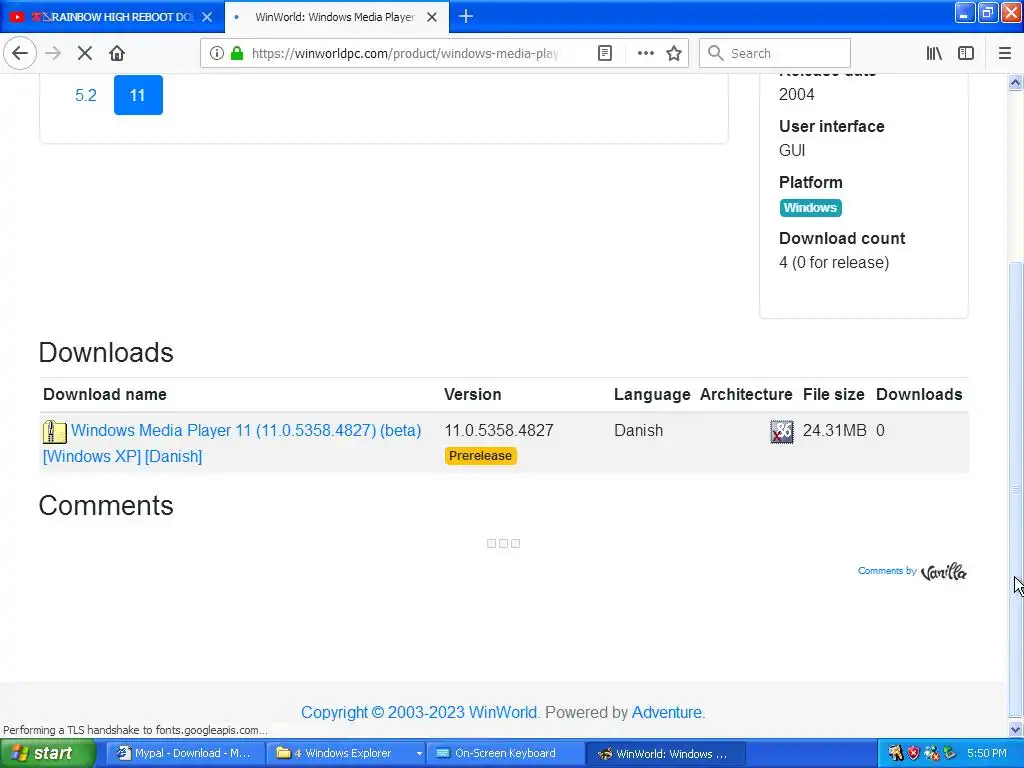The image size is (1024, 768).
Task: Switch to the RAINBOW HIGH REBOOT tab
Action: 112,17
